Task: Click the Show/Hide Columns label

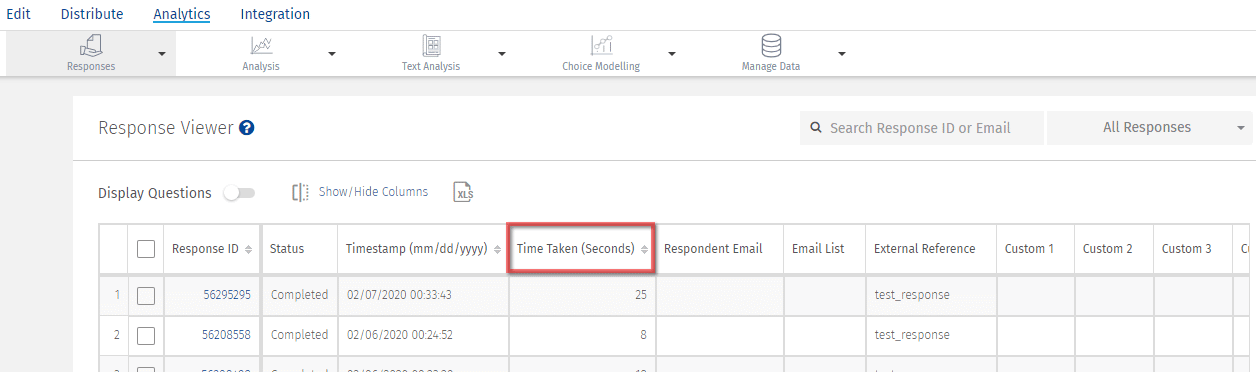Action: click(373, 192)
